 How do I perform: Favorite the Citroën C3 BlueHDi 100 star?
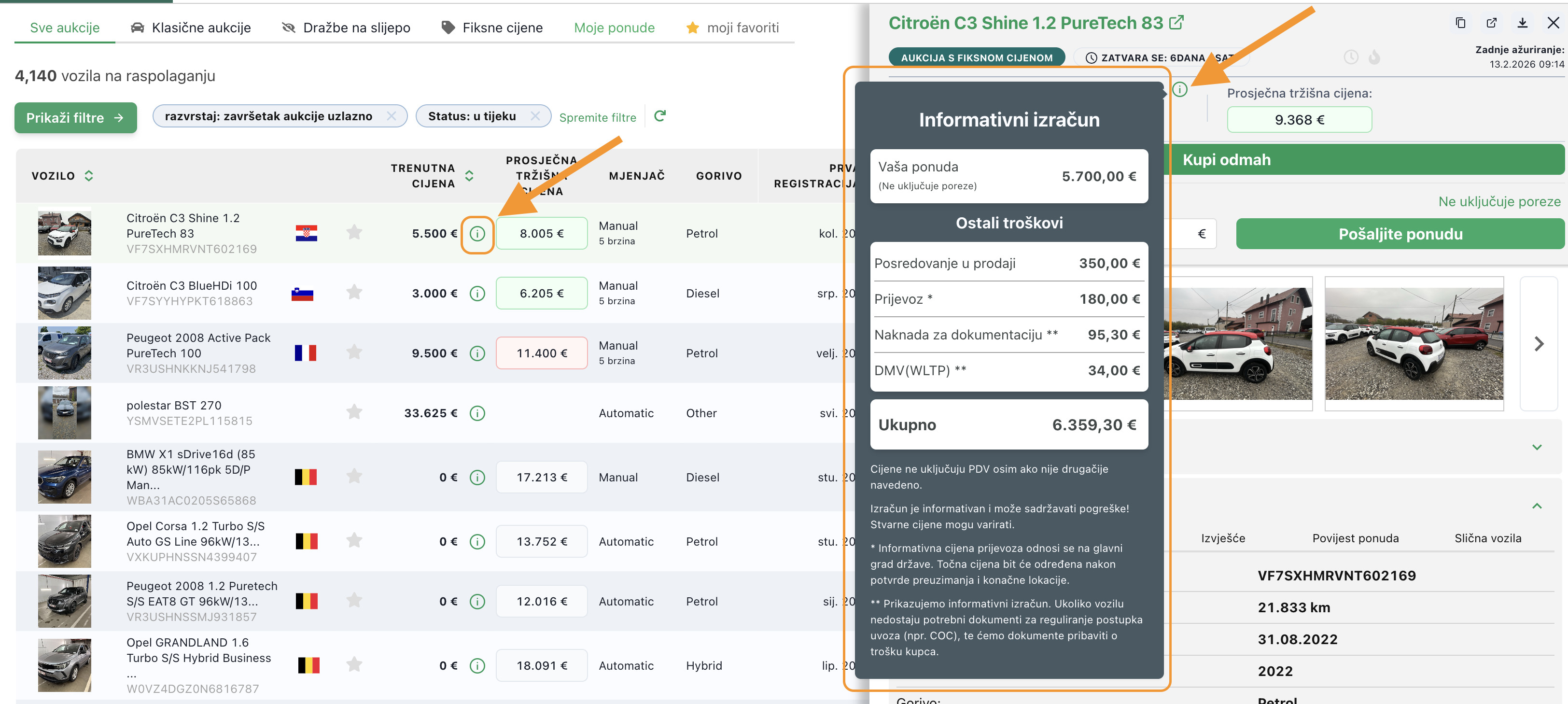(x=354, y=293)
